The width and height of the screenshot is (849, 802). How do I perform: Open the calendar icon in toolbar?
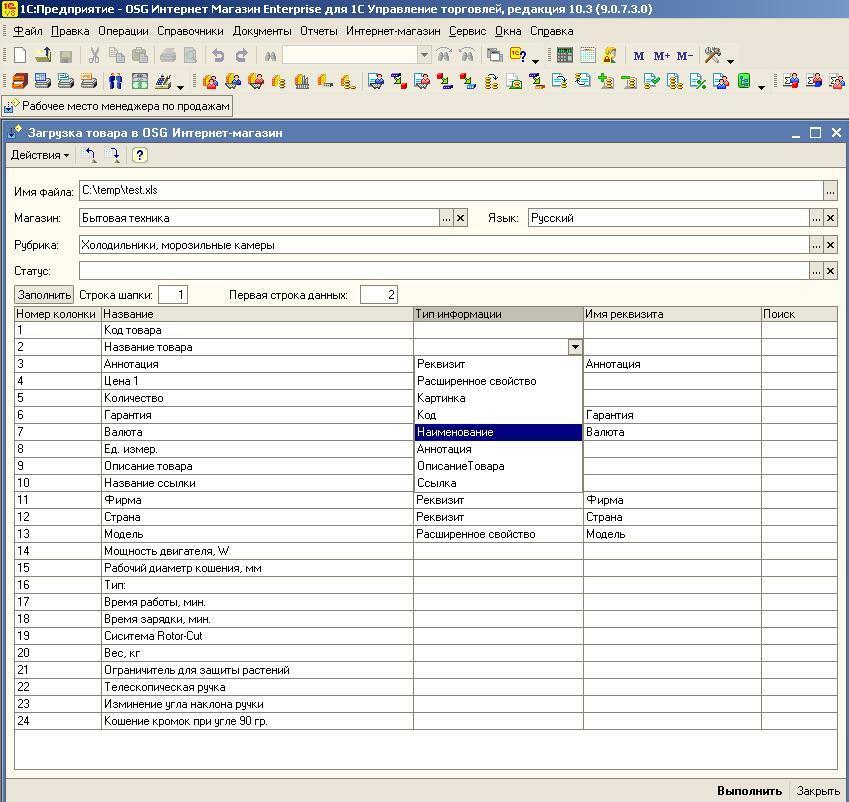click(588, 56)
